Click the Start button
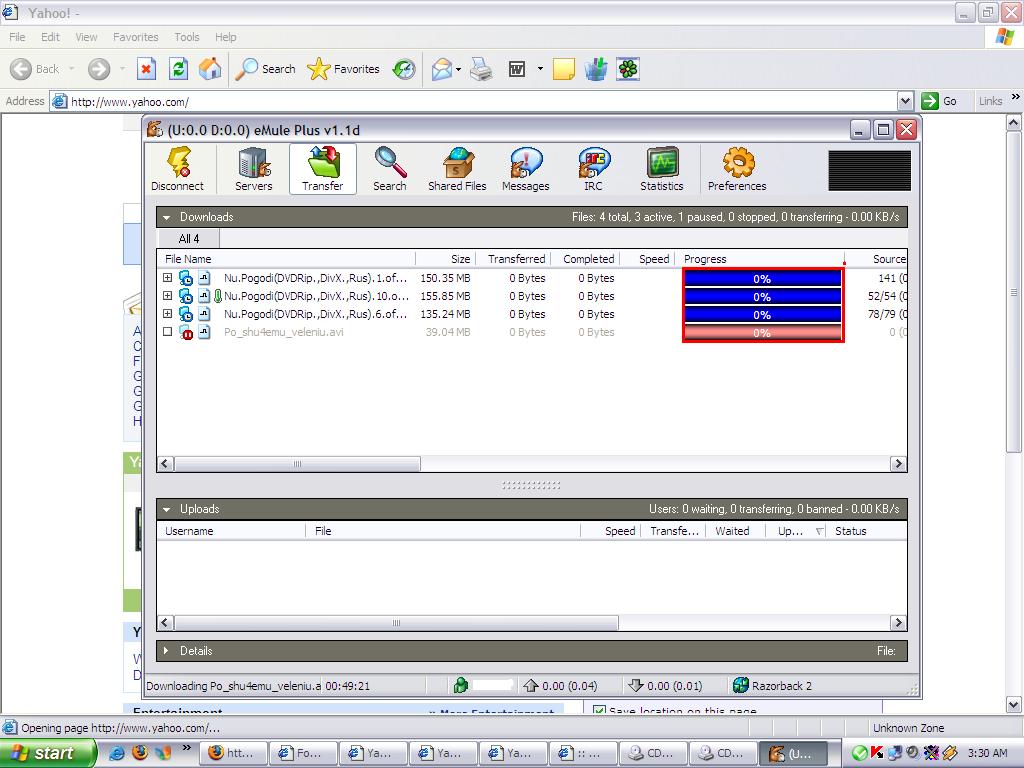1024x768 pixels. tap(48, 753)
